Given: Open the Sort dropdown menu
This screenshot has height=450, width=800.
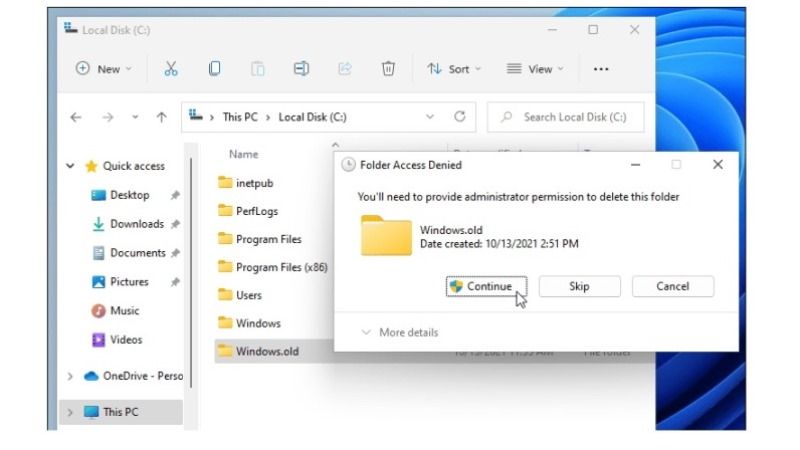Looking at the screenshot, I should point(454,69).
